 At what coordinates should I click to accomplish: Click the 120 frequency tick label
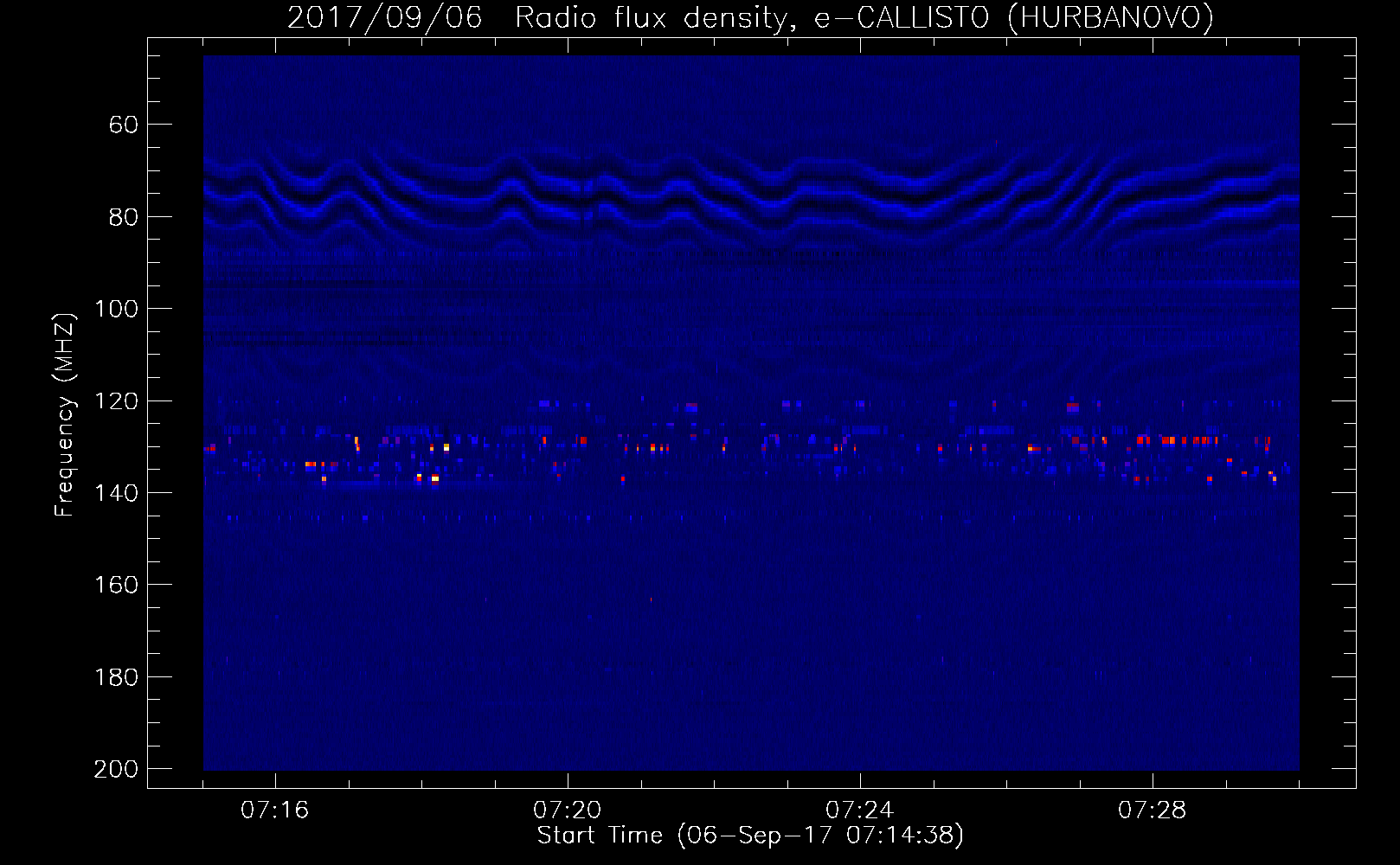coord(116,401)
